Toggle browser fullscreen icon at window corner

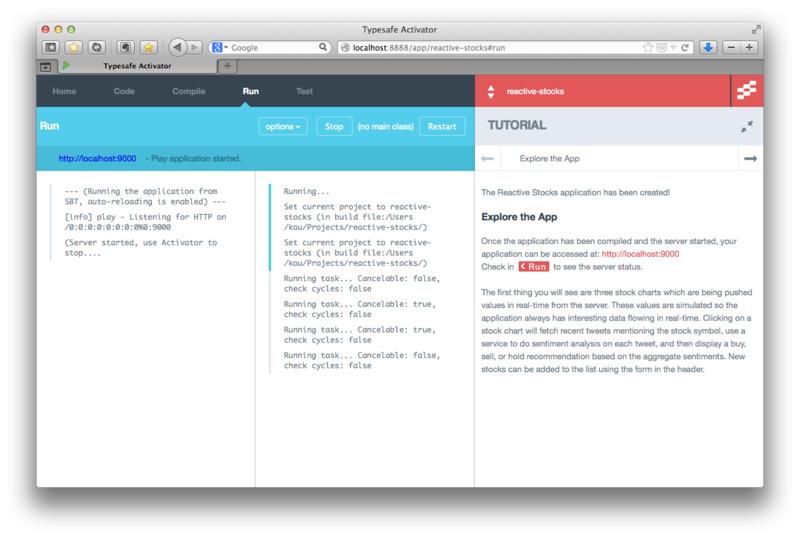tap(756, 30)
